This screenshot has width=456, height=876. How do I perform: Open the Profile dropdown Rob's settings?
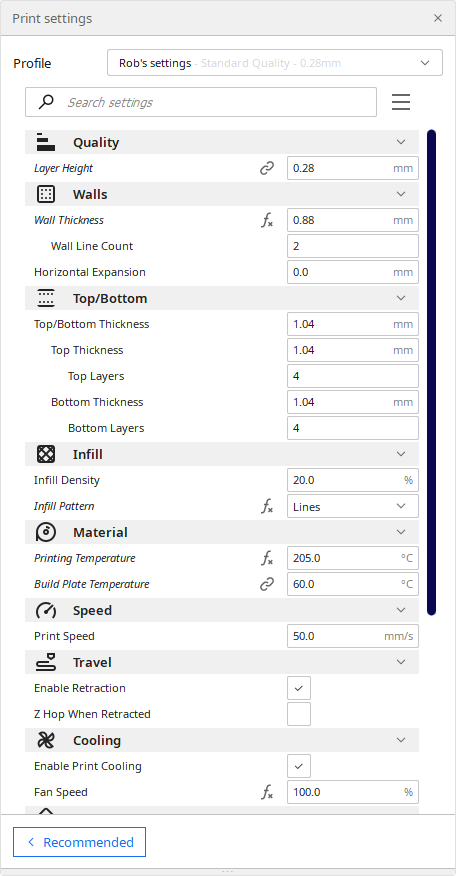tap(275, 63)
